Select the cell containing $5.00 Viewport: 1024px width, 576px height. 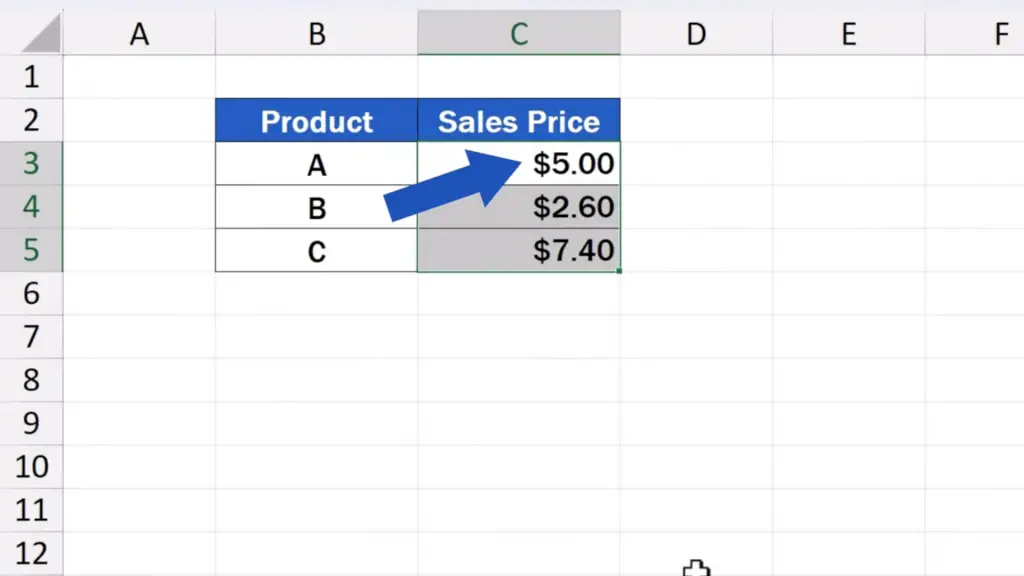tap(519, 163)
